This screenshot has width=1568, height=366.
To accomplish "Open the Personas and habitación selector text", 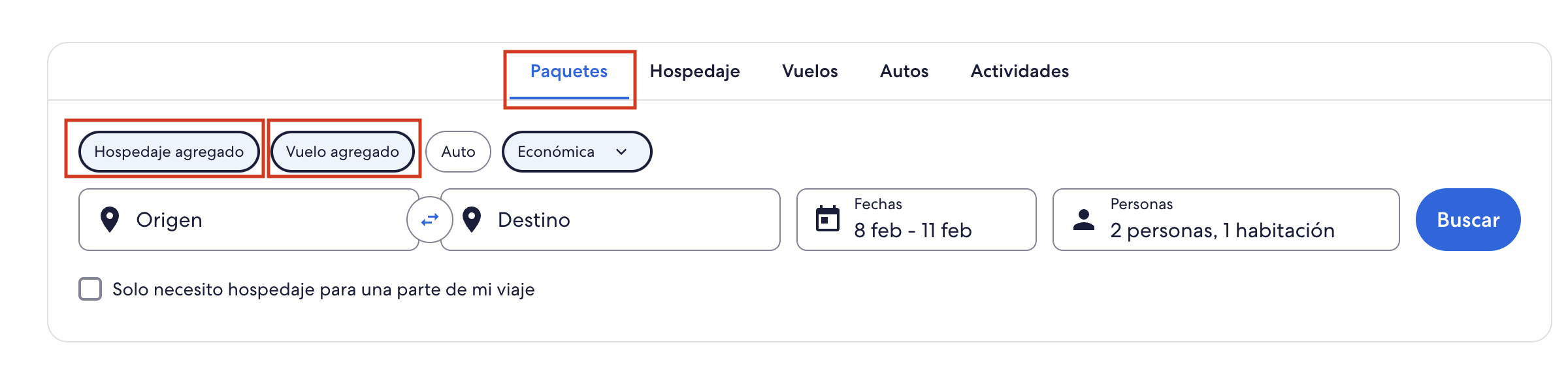I will [1222, 230].
